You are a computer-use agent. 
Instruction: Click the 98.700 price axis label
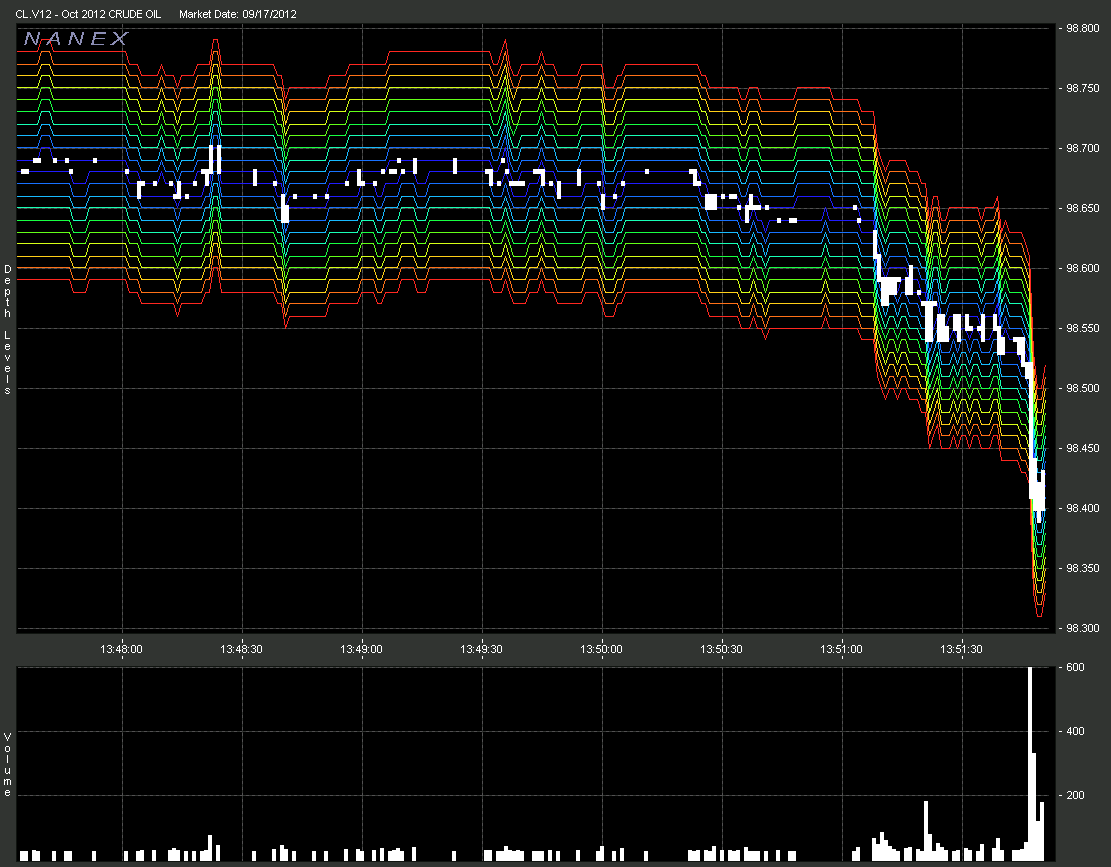(1083, 149)
